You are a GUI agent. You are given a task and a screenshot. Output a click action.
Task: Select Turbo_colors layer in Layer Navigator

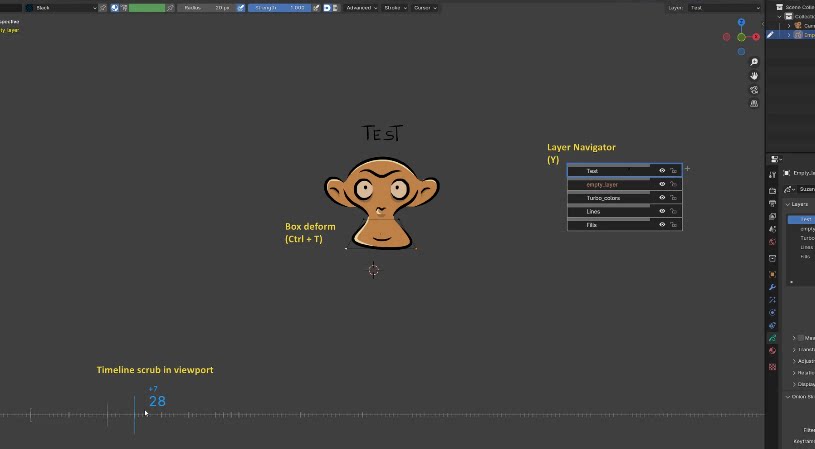click(x=624, y=197)
